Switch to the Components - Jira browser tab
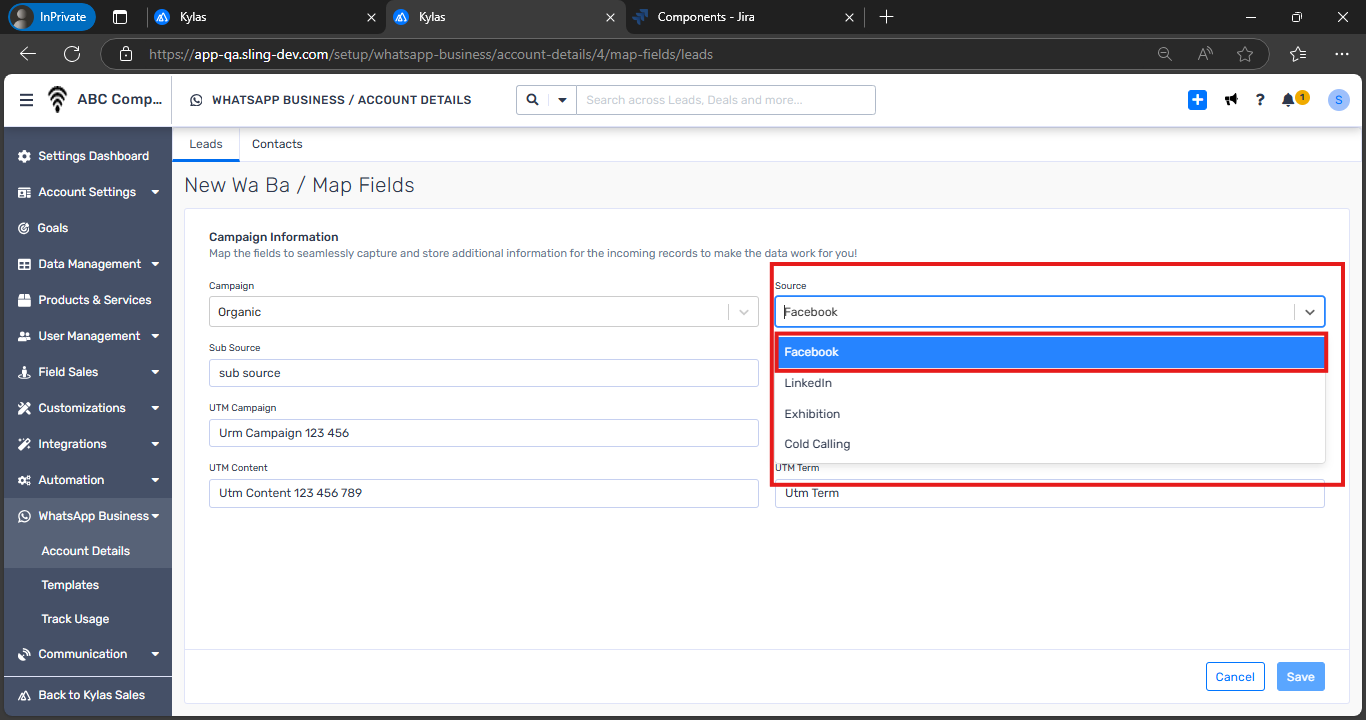This screenshot has width=1366, height=720. click(744, 17)
